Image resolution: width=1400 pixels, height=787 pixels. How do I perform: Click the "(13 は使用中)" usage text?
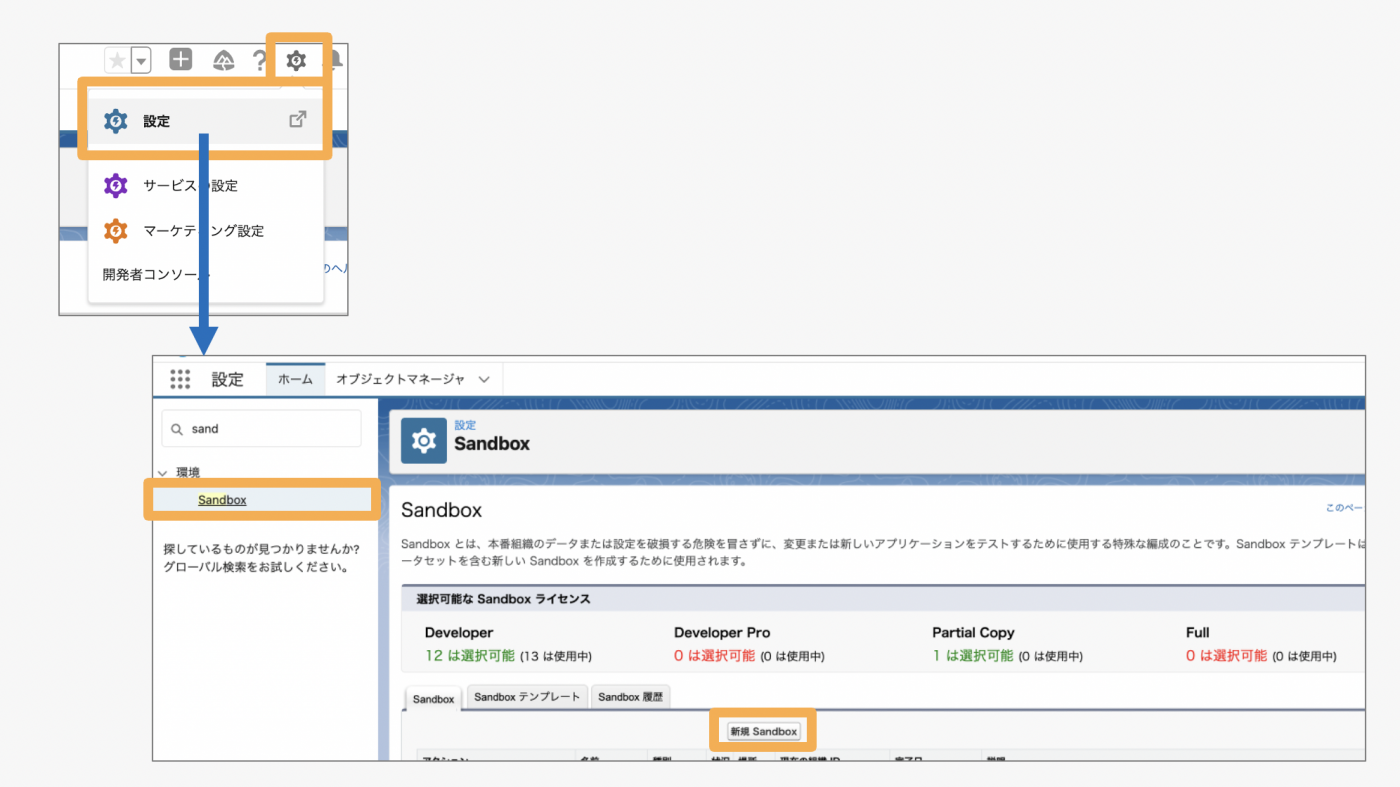point(556,657)
